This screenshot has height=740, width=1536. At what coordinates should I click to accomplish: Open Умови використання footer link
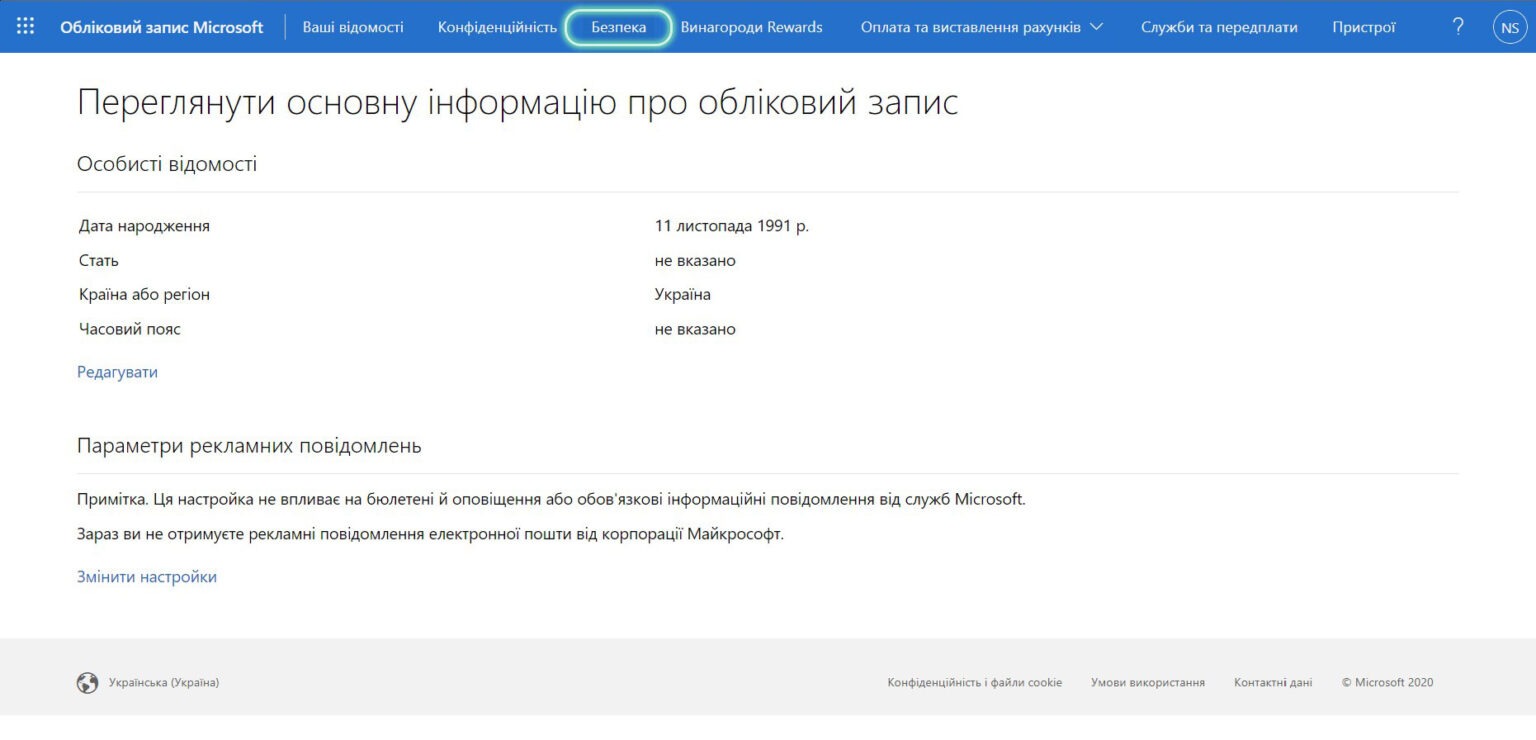[x=1148, y=683]
